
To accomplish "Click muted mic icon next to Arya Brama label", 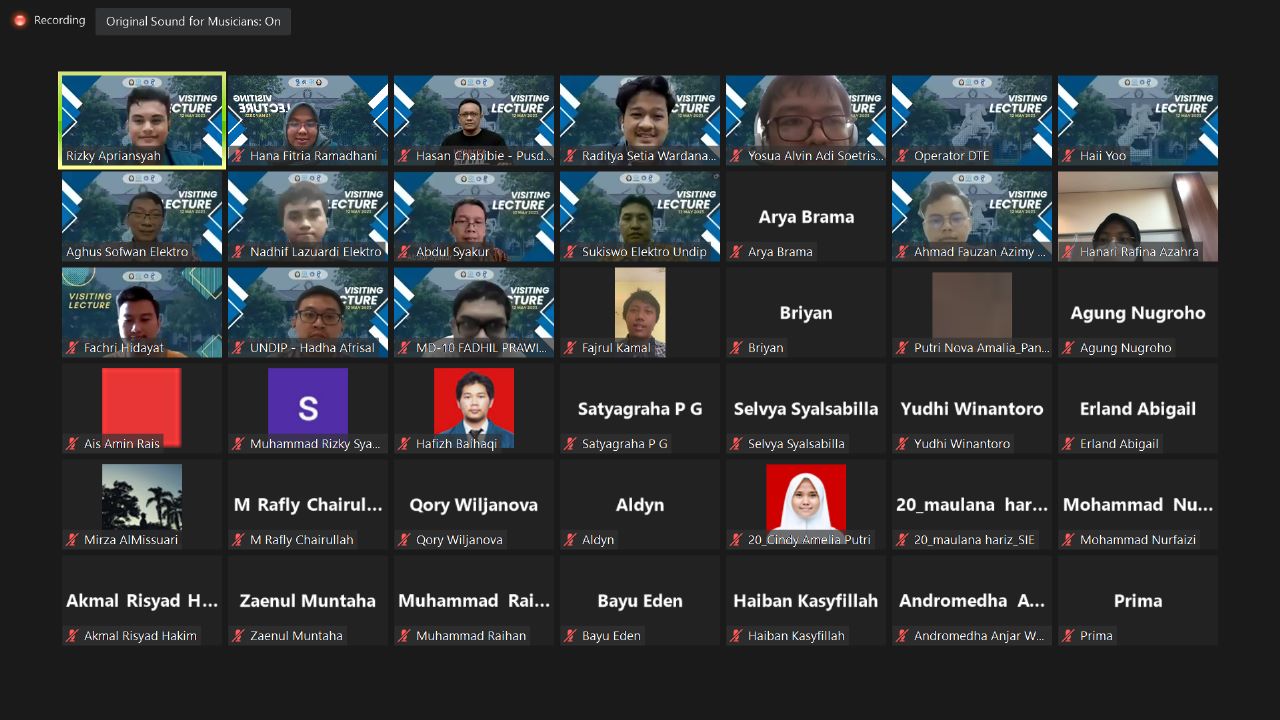I will (736, 252).
